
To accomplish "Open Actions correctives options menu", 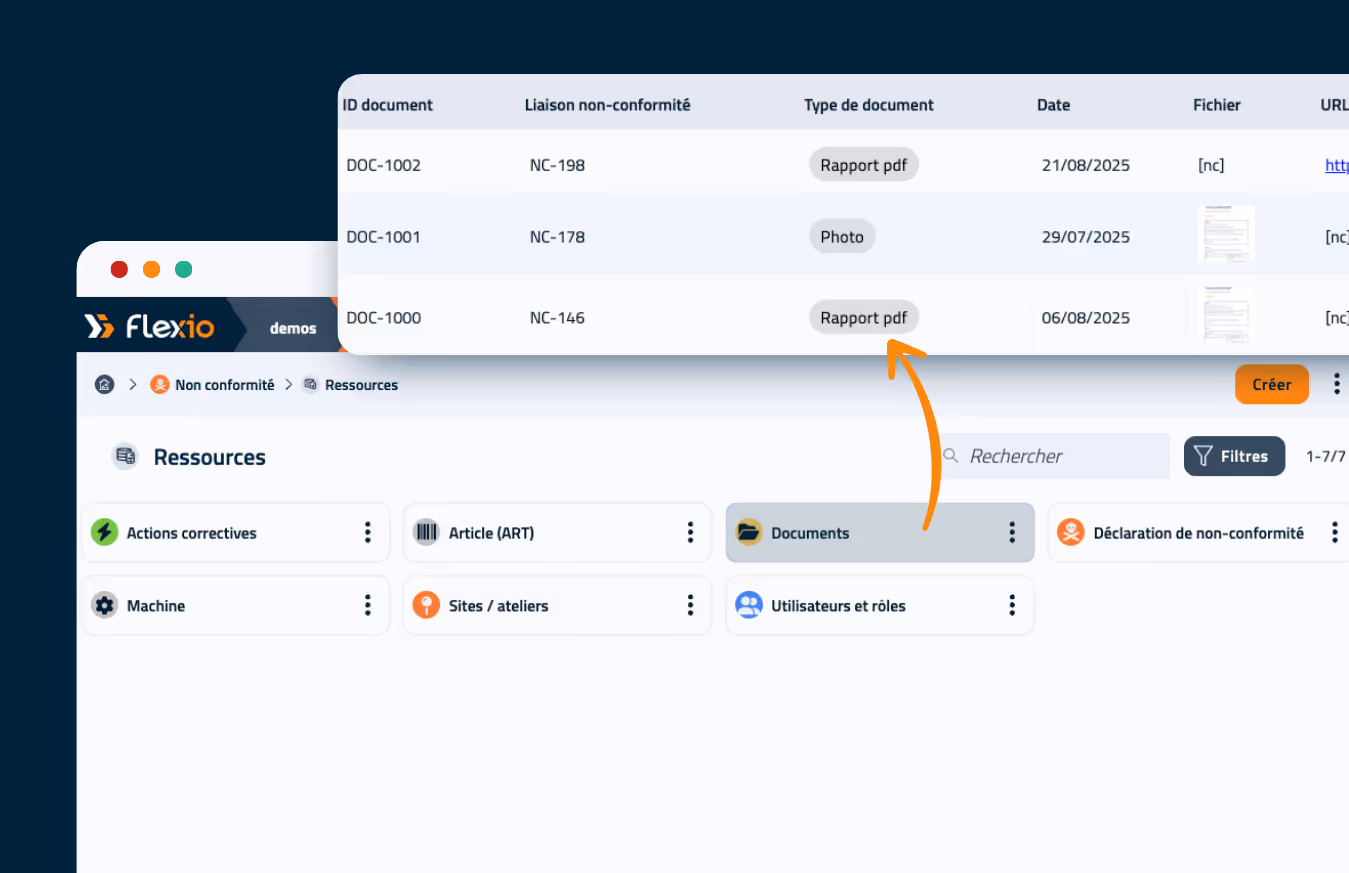I will (368, 532).
